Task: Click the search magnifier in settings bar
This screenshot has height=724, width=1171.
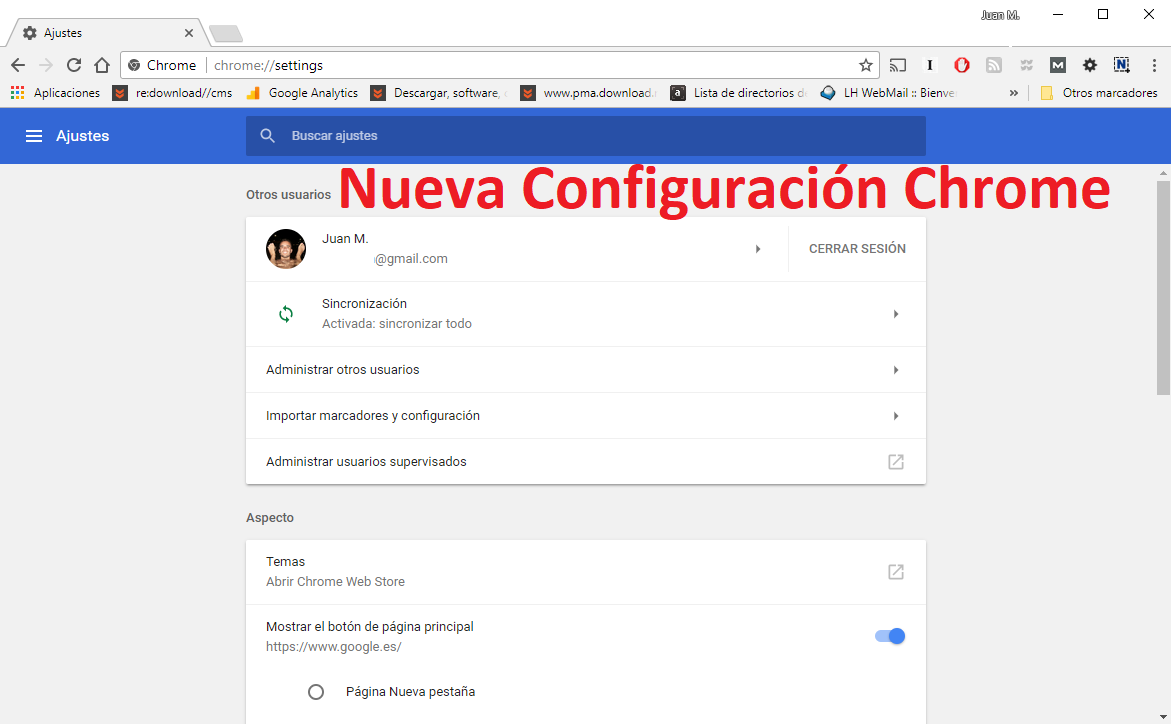Action: pyautogui.click(x=267, y=136)
